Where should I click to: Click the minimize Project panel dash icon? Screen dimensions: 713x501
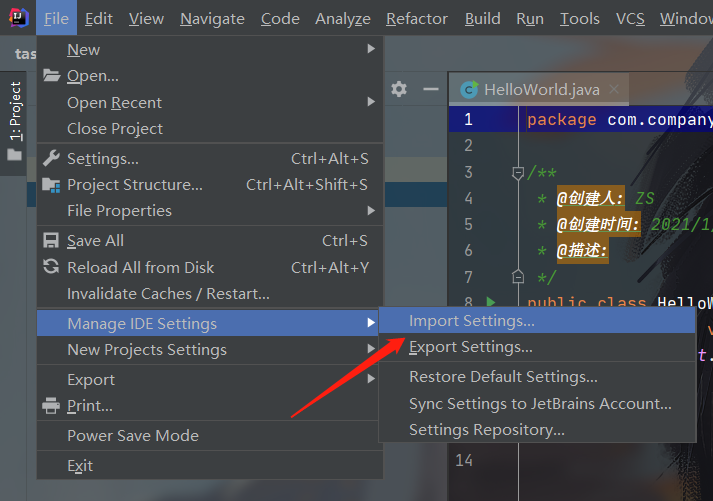pyautogui.click(x=431, y=89)
